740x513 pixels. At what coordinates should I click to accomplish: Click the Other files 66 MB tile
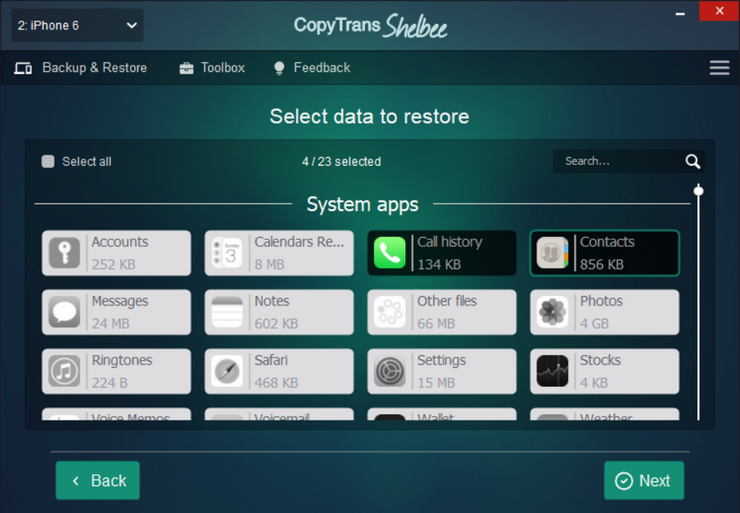point(442,312)
